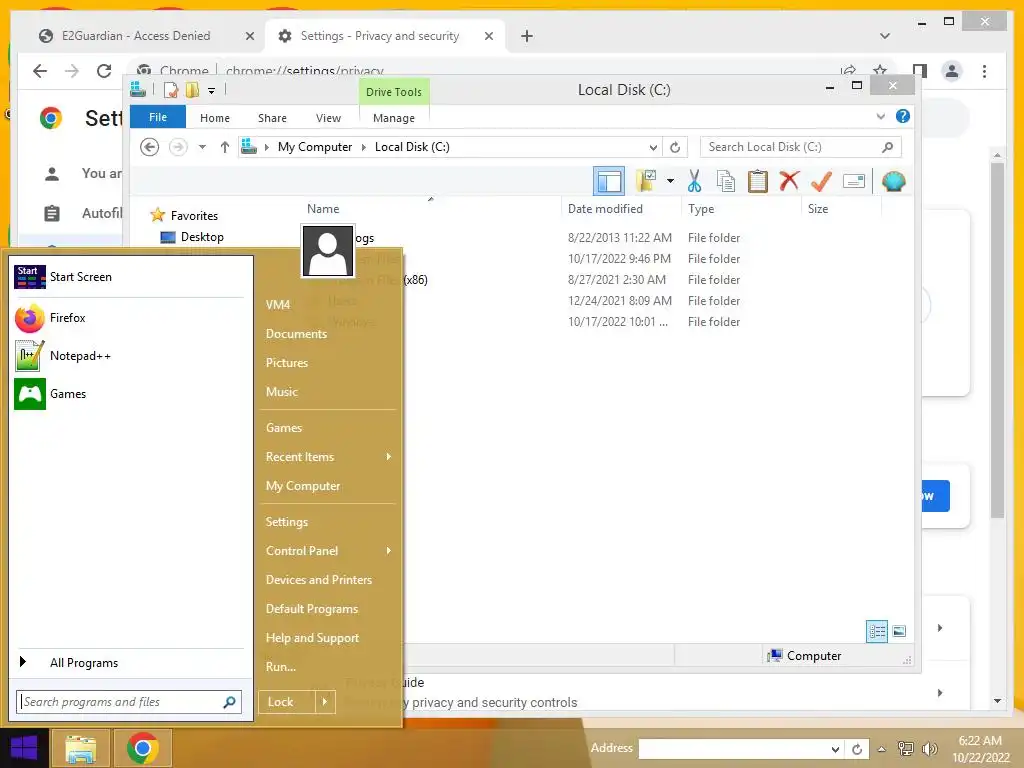Open the View ribbon tab
This screenshot has width=1024, height=768.
pyautogui.click(x=328, y=118)
